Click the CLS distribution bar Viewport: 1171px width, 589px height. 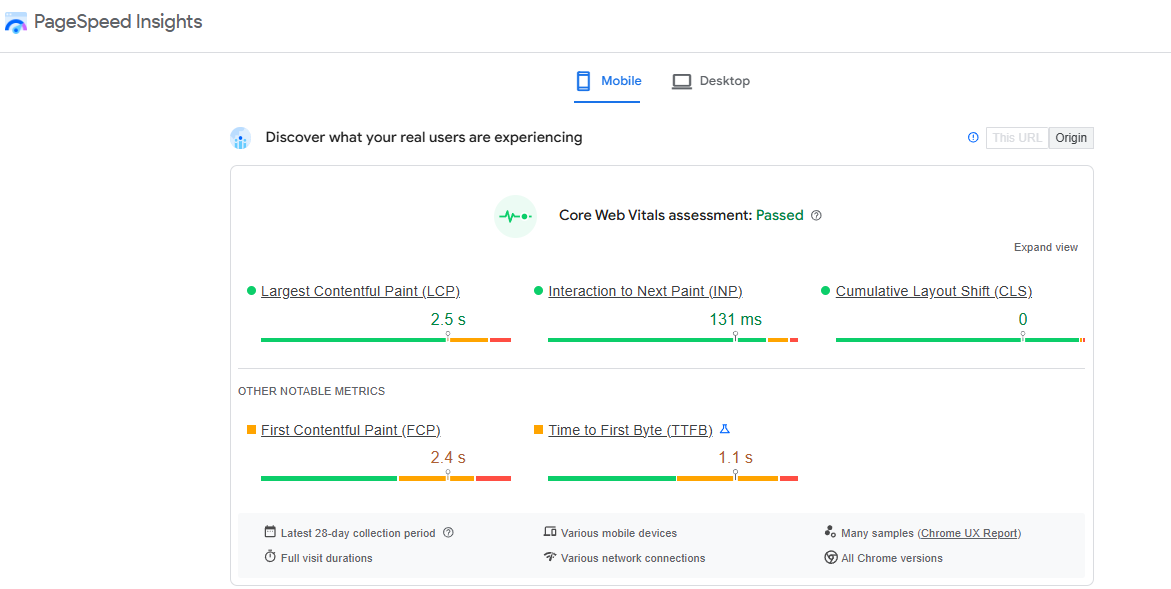[960, 340]
